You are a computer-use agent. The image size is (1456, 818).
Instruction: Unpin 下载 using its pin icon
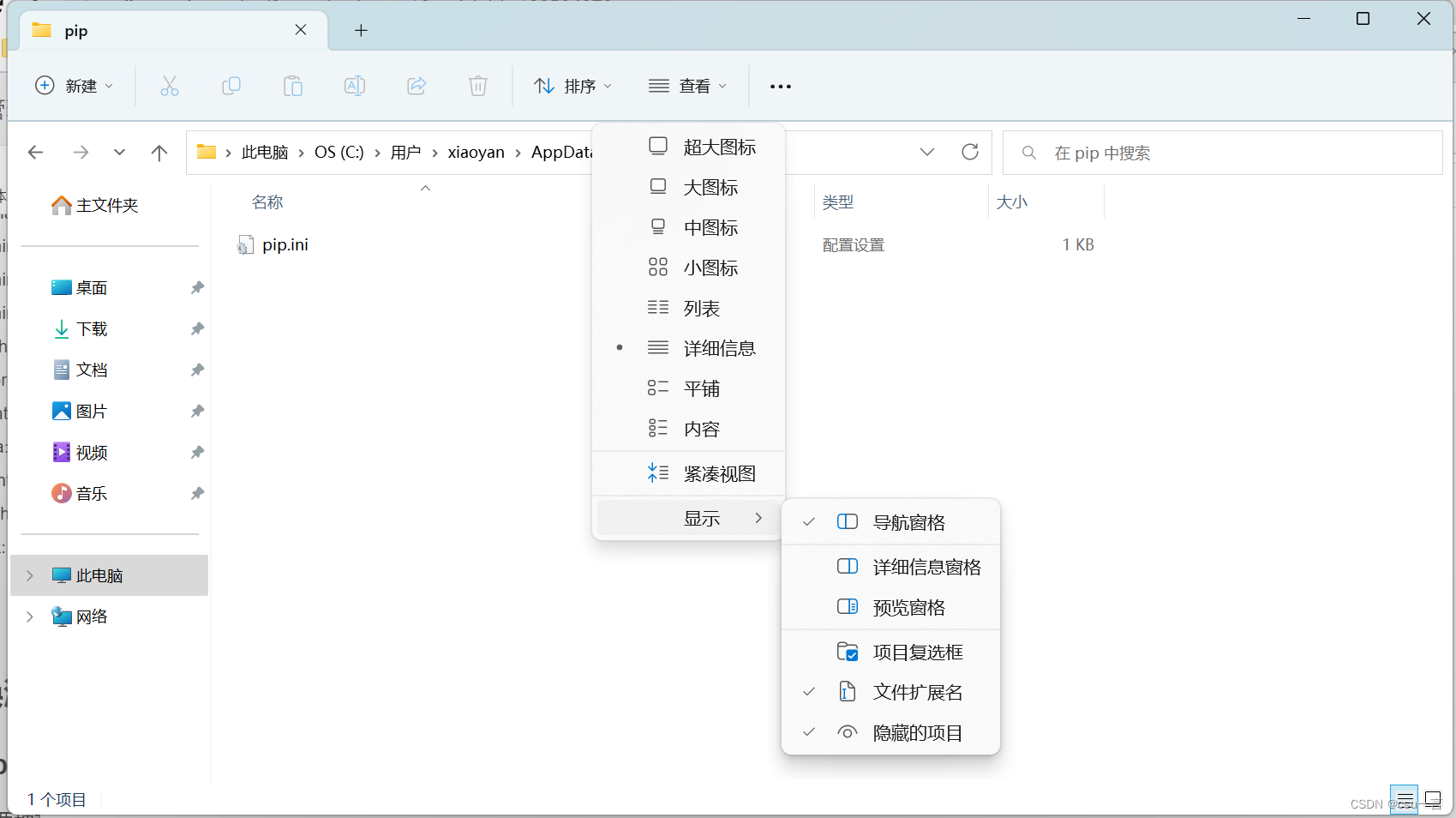point(197,328)
